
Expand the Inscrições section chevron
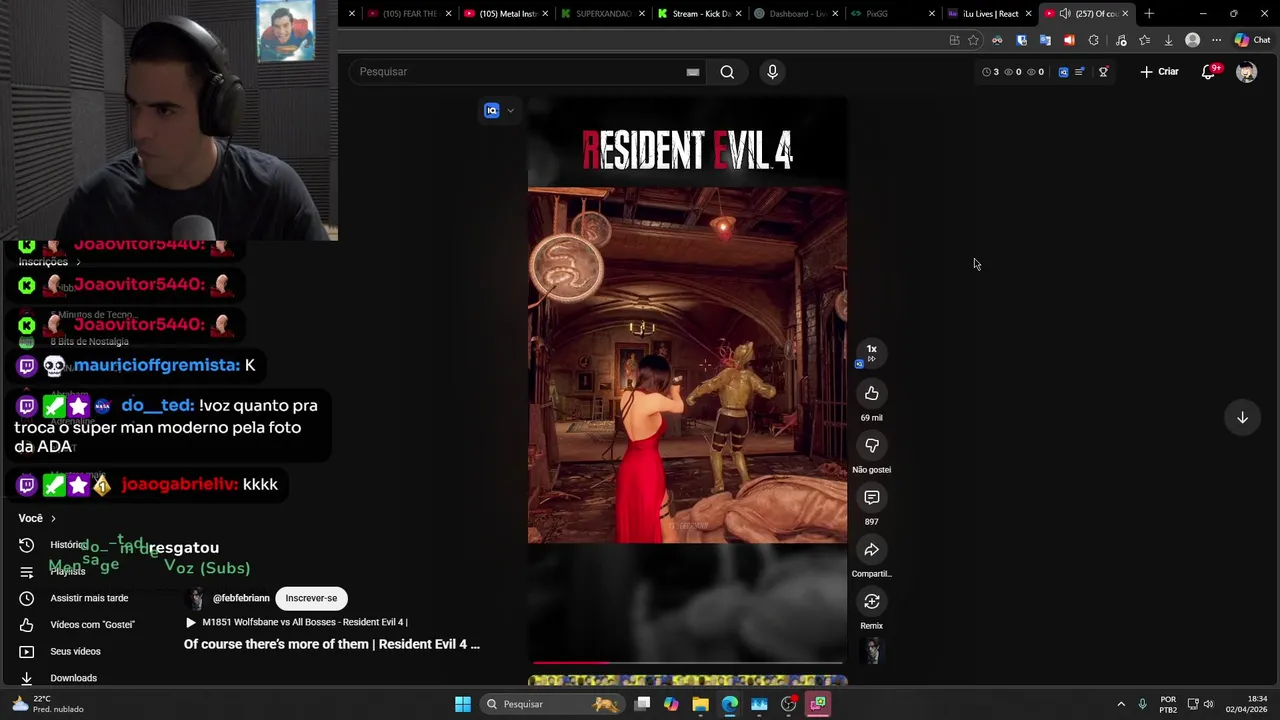[78, 262]
